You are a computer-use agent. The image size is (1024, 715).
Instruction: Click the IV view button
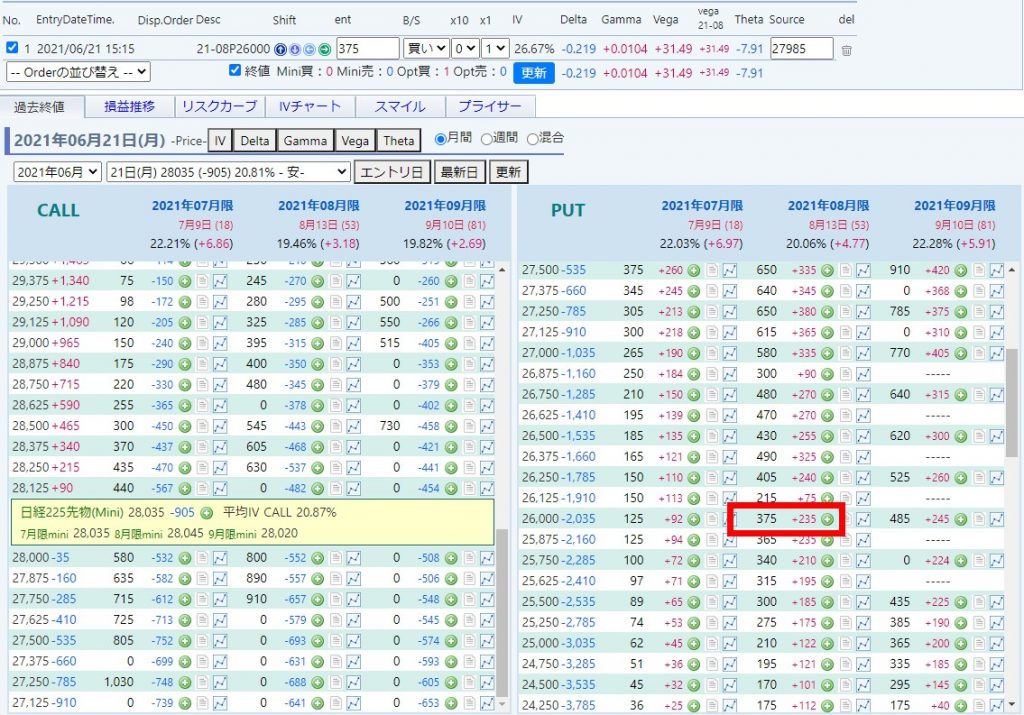tap(219, 141)
